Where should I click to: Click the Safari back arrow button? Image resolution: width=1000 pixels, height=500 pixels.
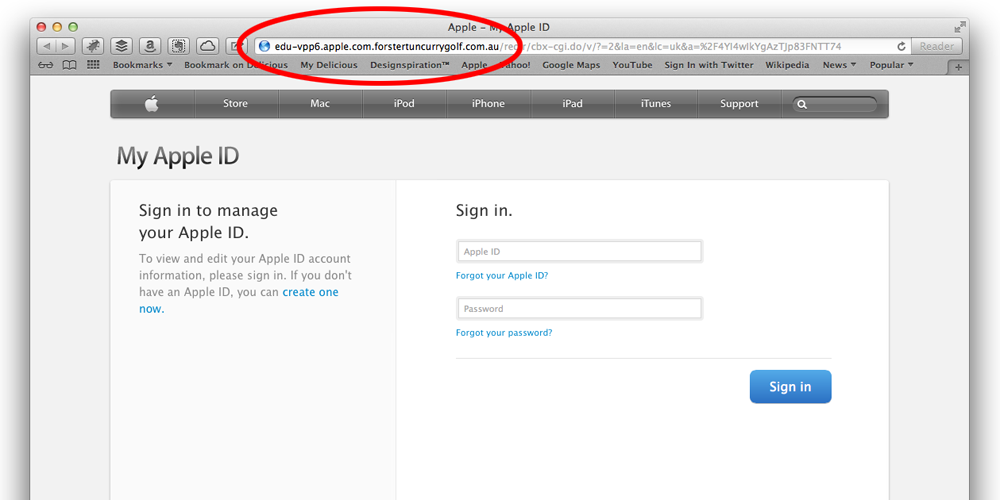46,46
